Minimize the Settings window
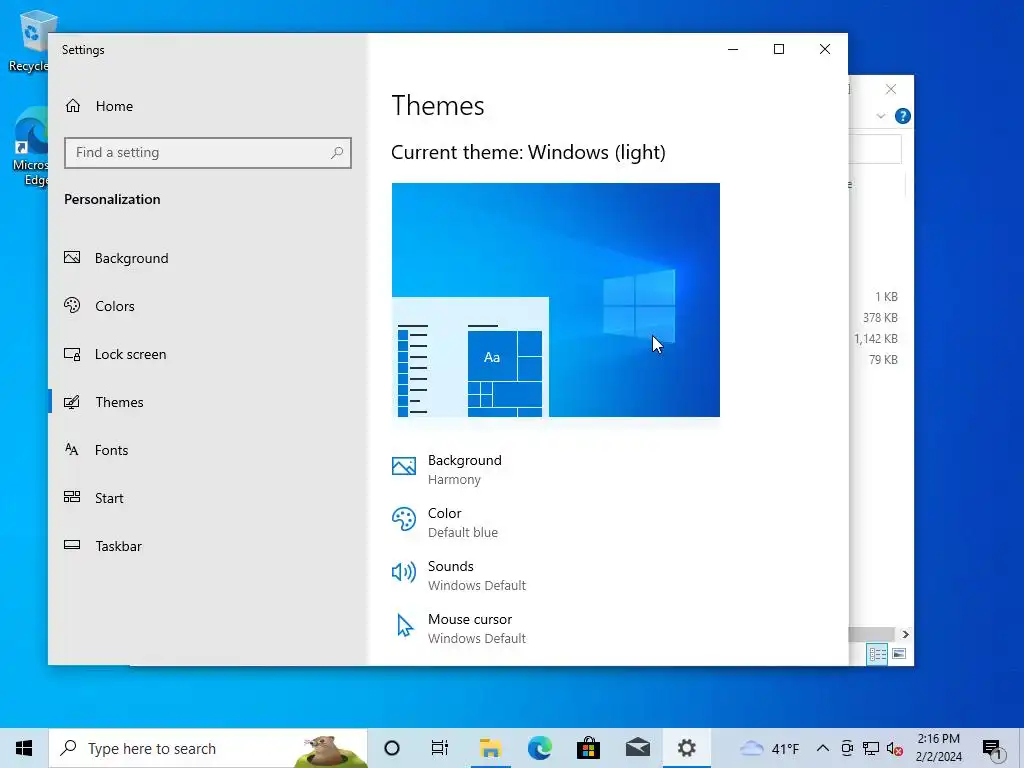This screenshot has height=768, width=1024. tap(733, 49)
